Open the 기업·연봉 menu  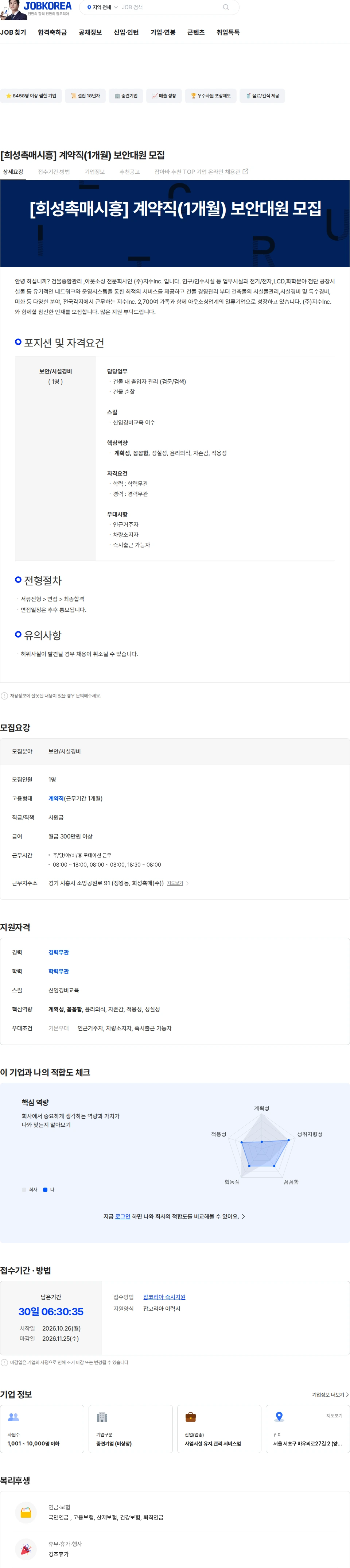163,32
